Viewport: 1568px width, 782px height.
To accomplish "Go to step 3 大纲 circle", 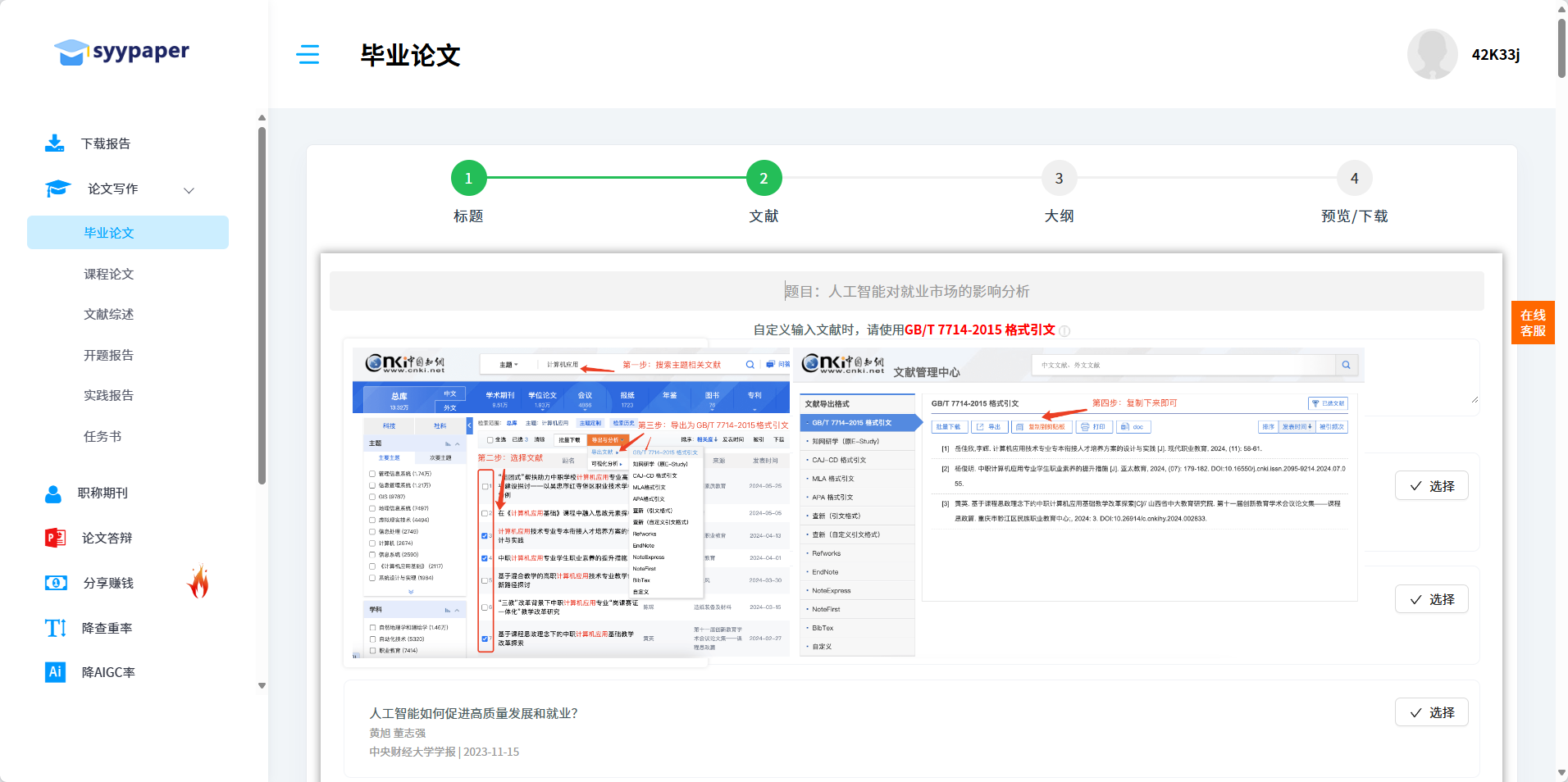I will [x=1059, y=178].
